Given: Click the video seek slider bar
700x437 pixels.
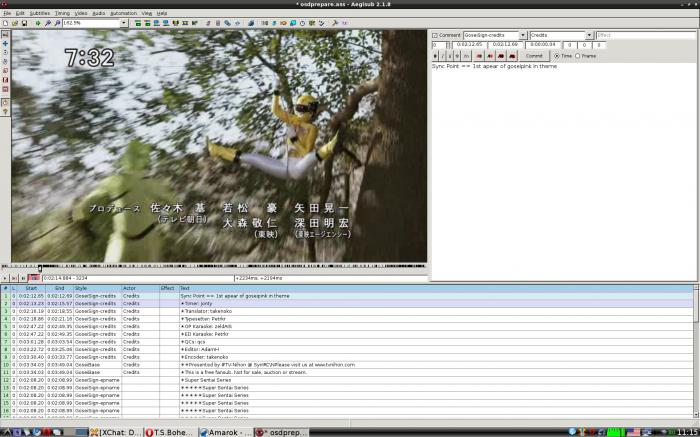Looking at the screenshot, I should (x=213, y=267).
